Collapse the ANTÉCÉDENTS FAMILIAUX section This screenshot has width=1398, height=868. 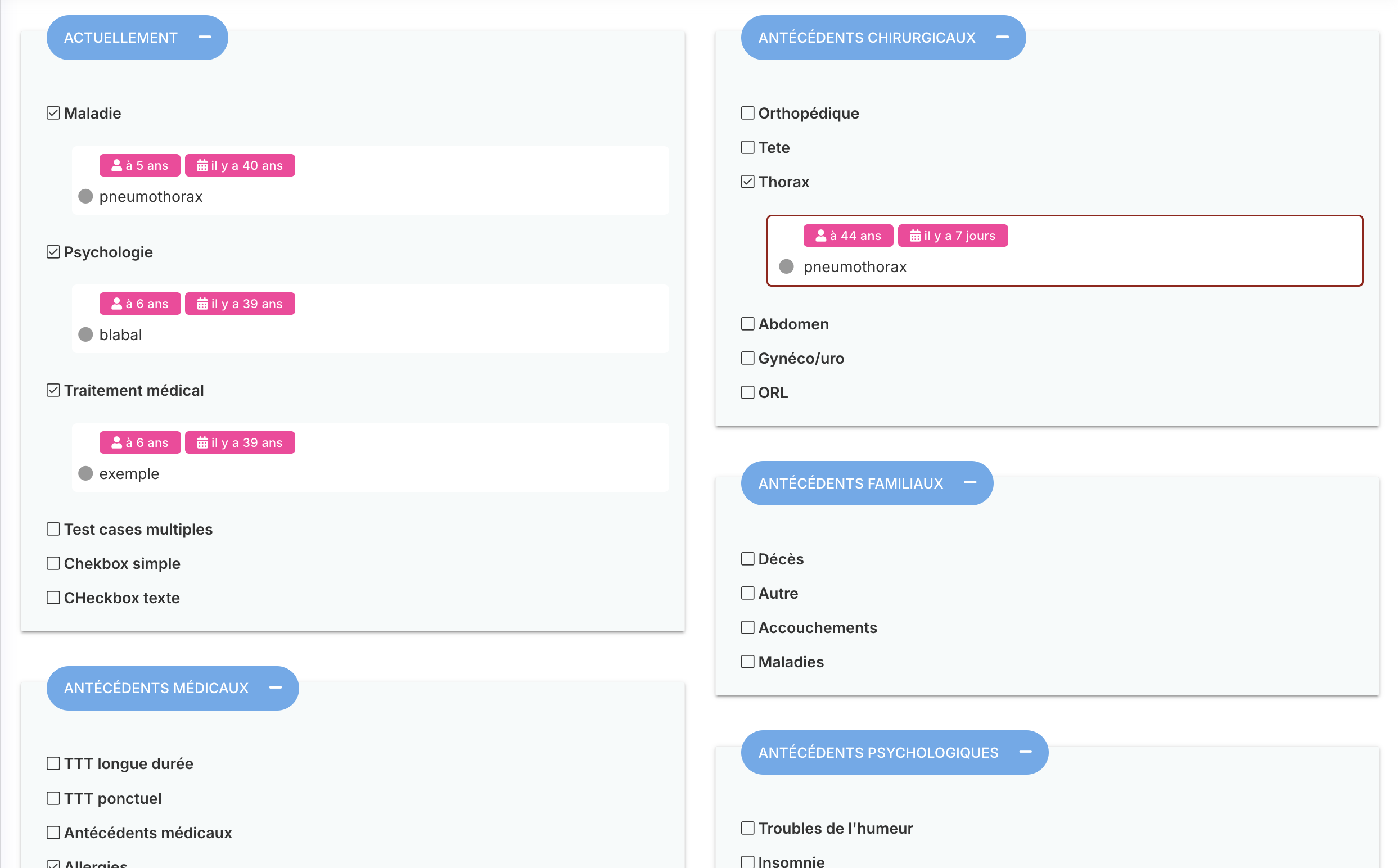tap(969, 483)
